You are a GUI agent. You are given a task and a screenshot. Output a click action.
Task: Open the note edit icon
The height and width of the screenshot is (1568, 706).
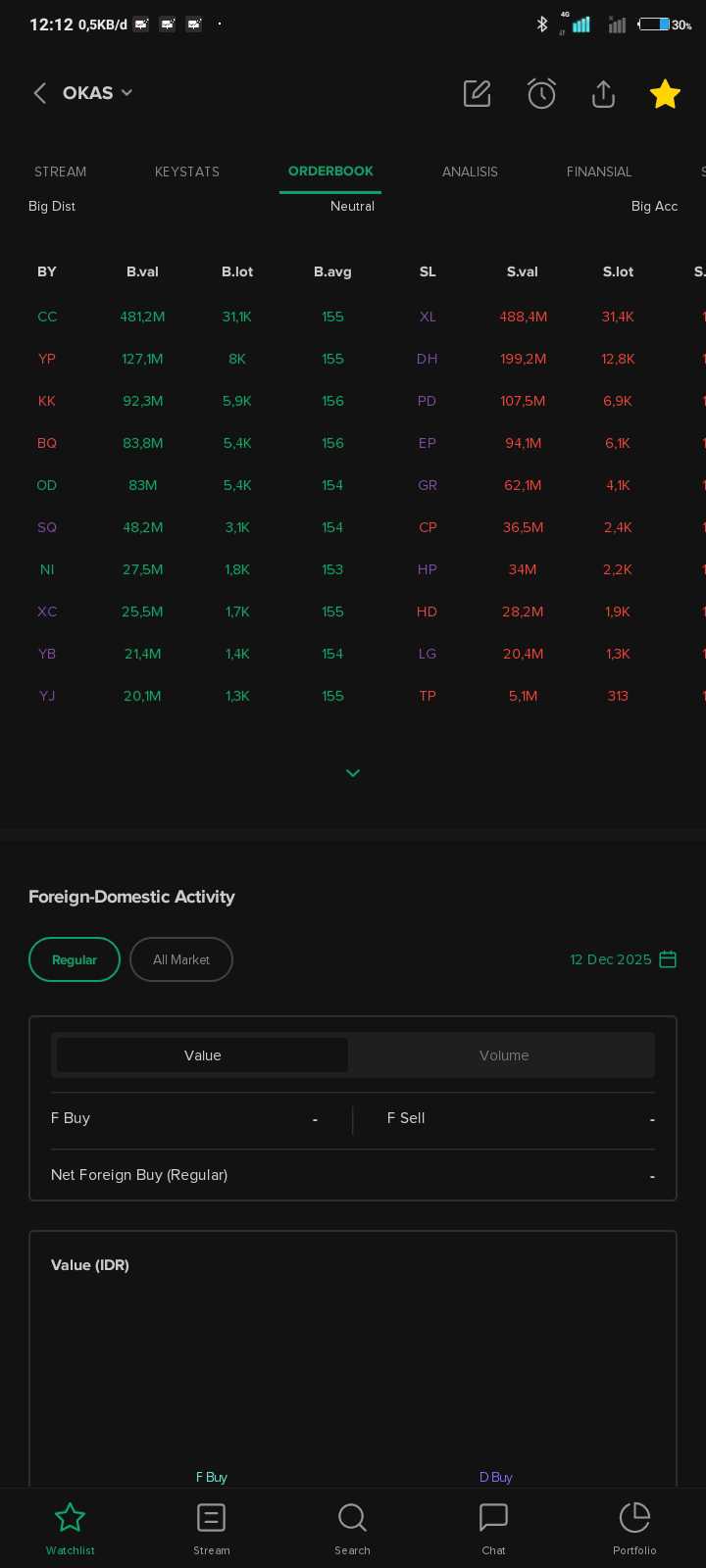477,93
